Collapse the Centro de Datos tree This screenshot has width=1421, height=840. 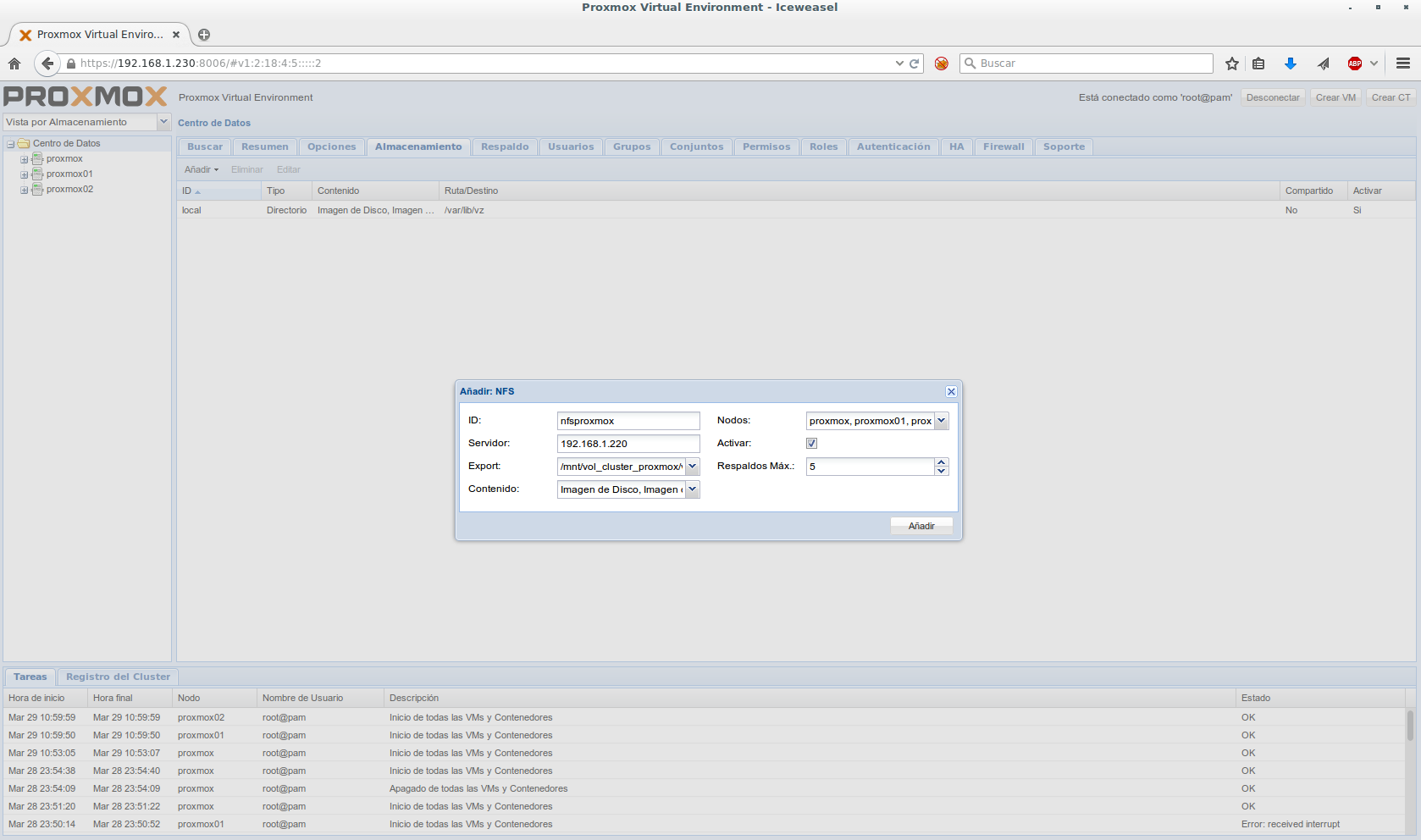11,144
